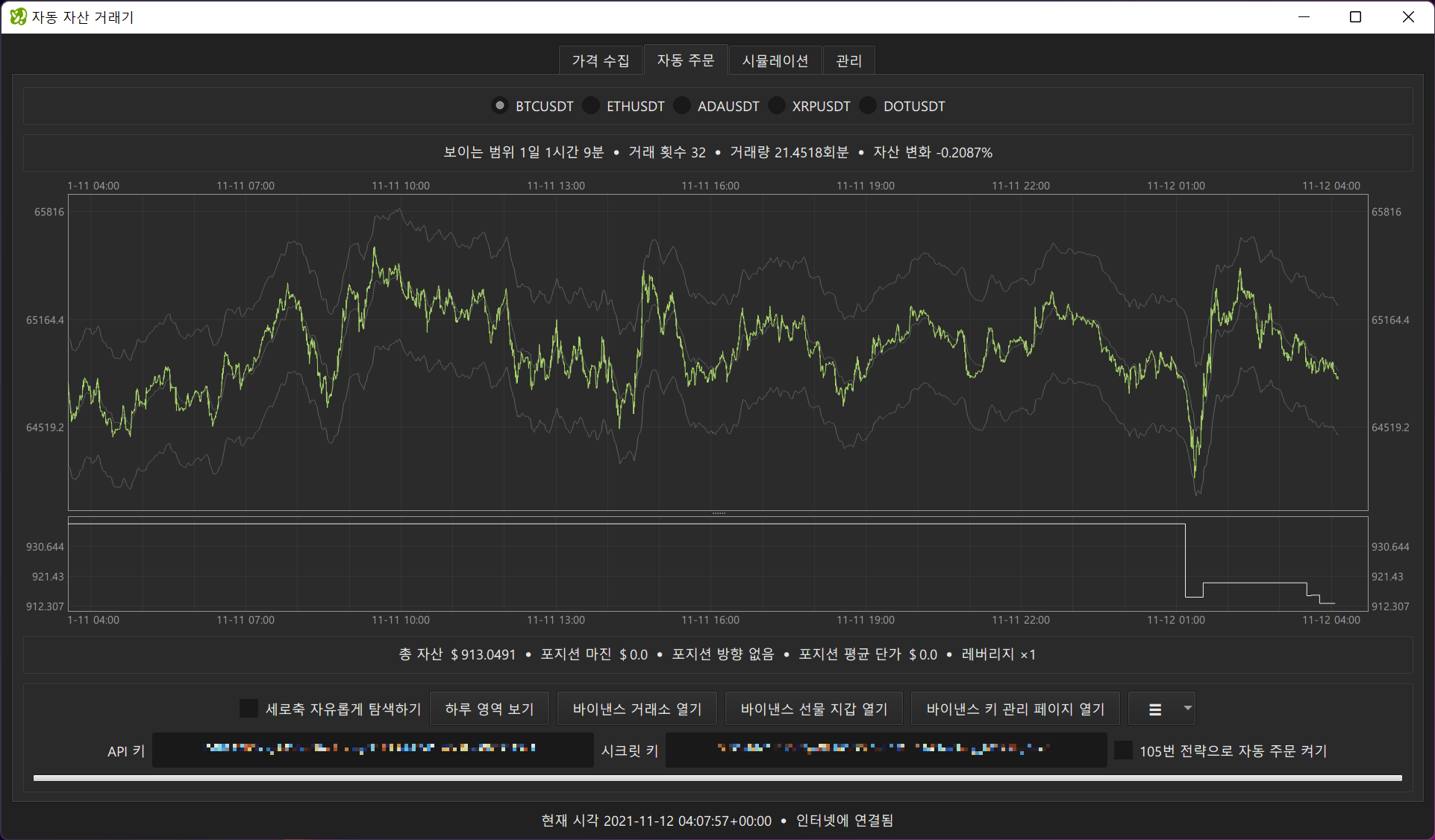Select the BTCUSDT radio button

pos(500,106)
